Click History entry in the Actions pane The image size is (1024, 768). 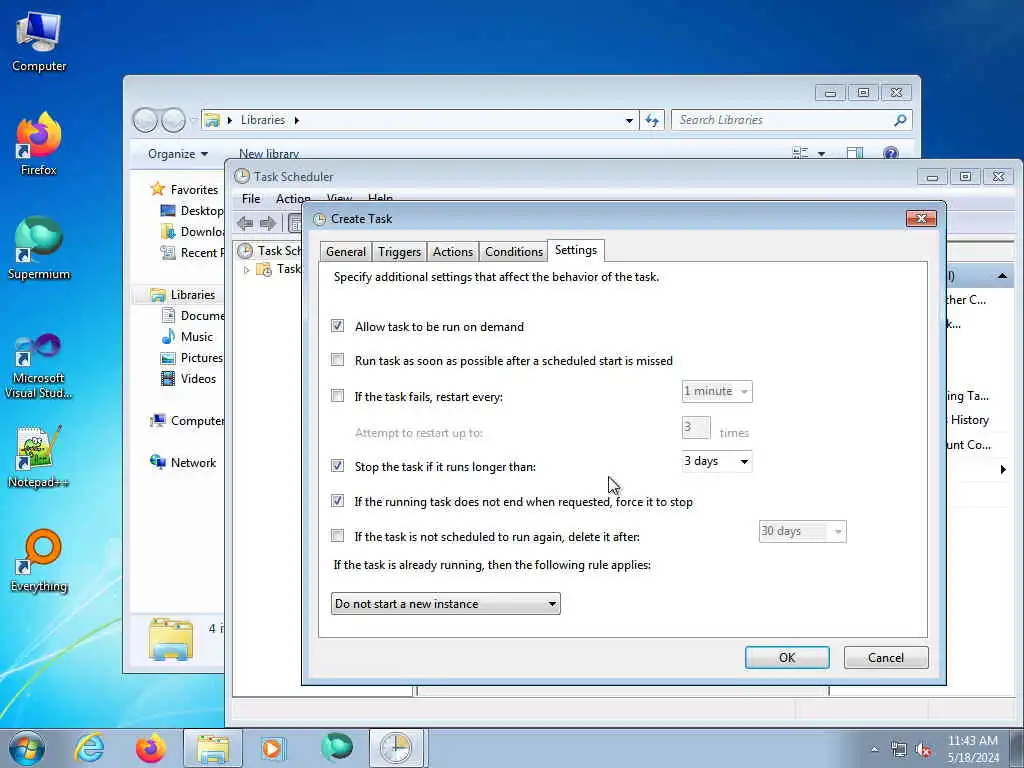[x=969, y=420]
